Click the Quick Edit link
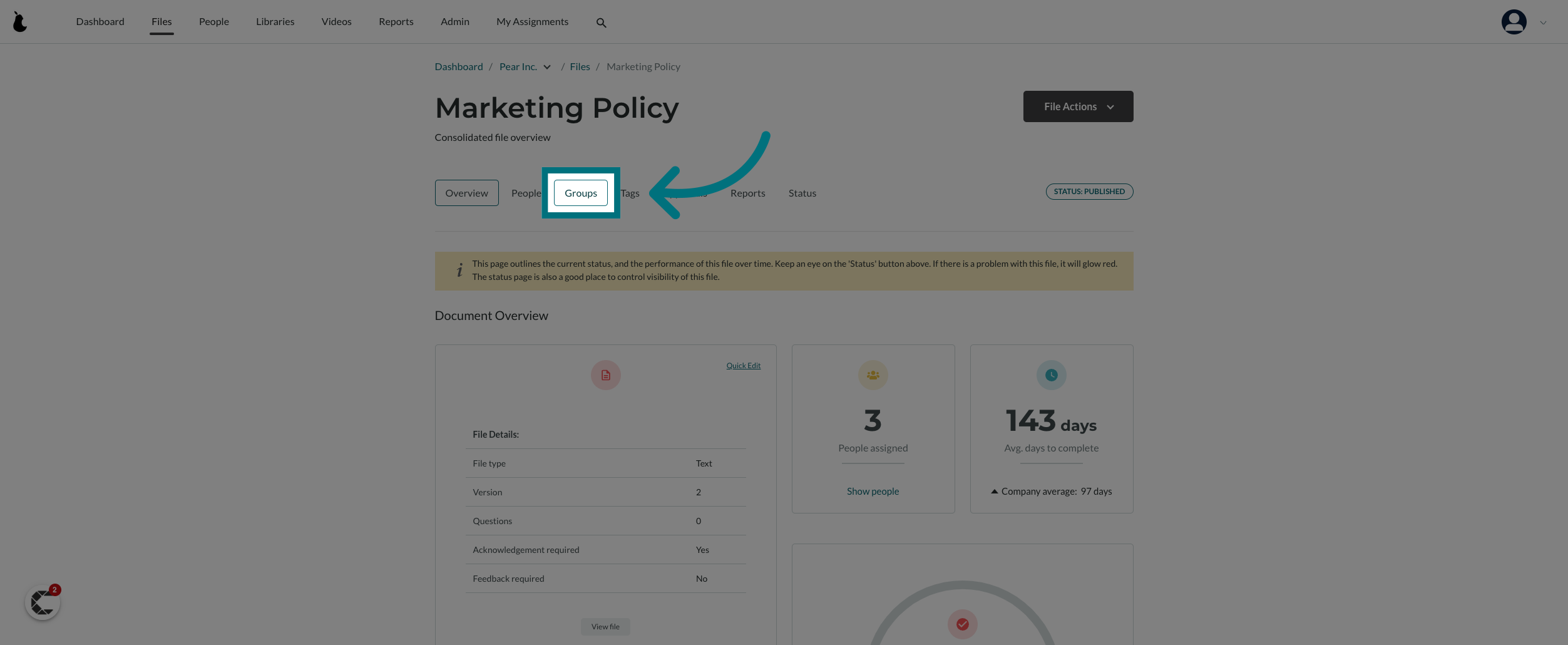 point(743,366)
